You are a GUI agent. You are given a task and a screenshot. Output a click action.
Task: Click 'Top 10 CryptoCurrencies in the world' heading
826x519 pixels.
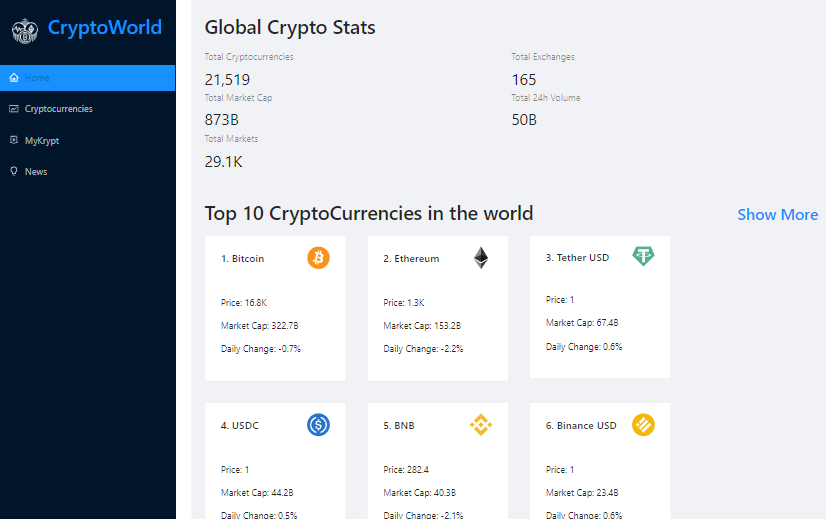pos(369,214)
